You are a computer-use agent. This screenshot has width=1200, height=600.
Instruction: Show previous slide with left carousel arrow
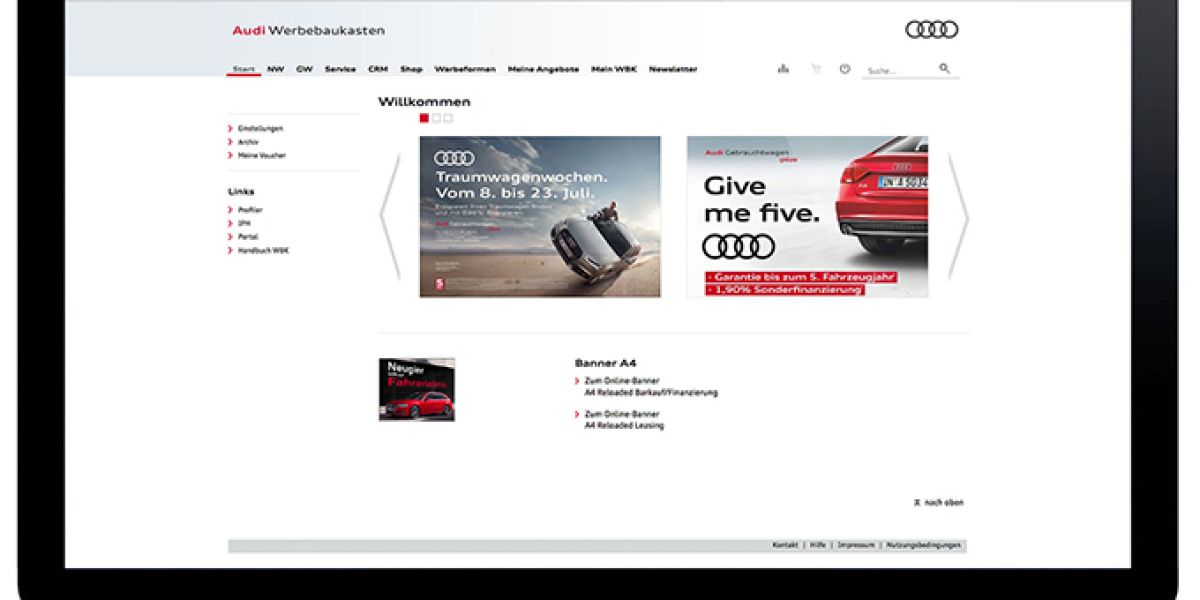390,217
